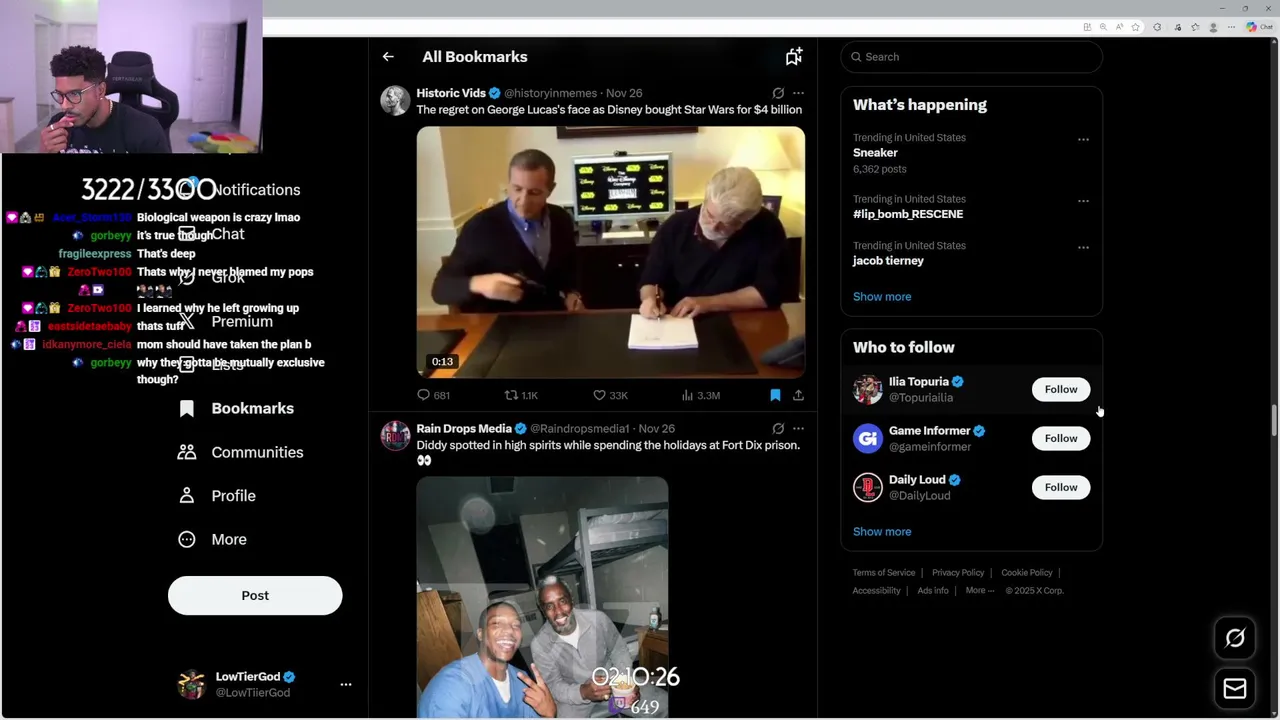
Task: Open browser favorites list icon
Action: coord(1195,27)
